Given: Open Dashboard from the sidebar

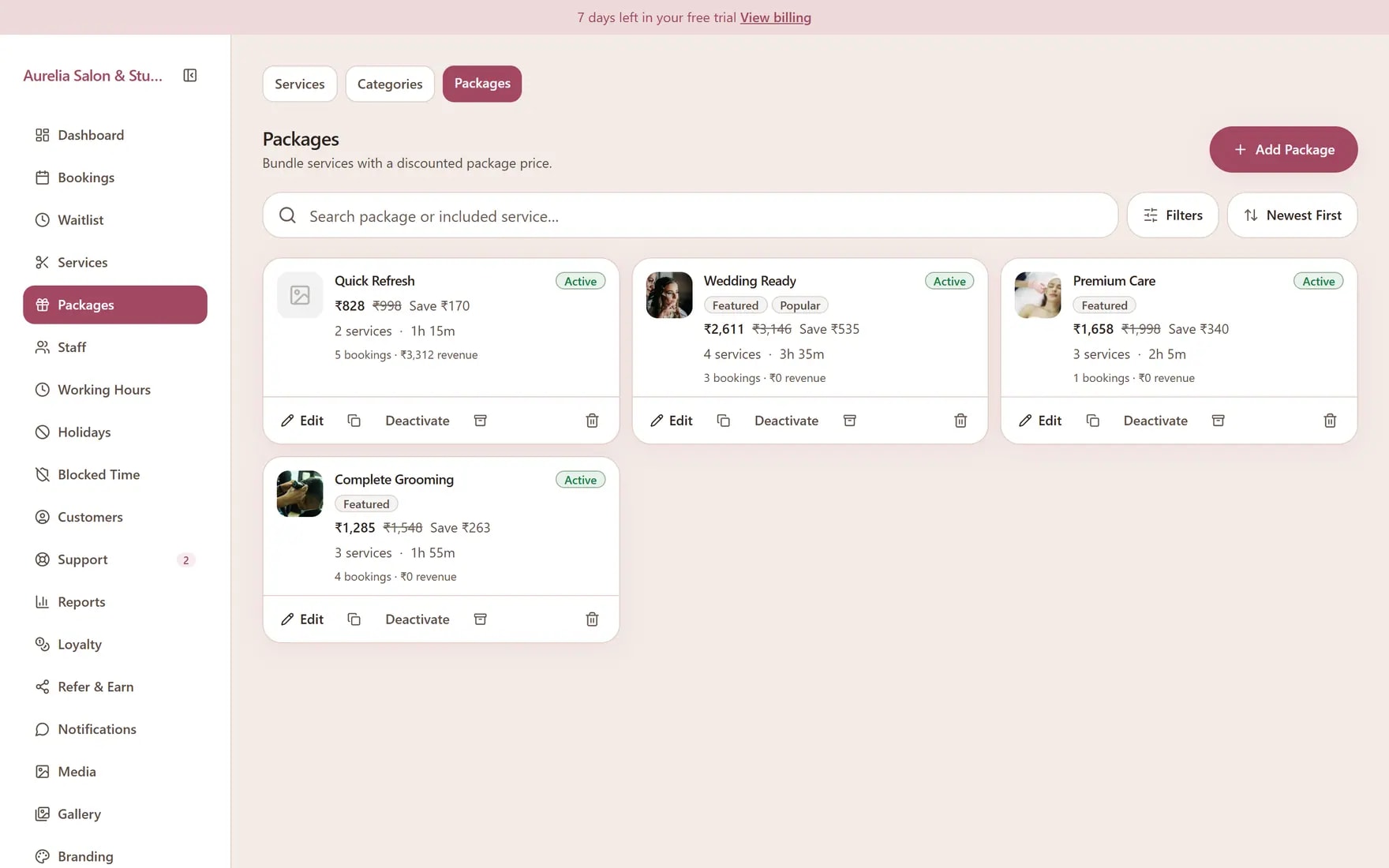Looking at the screenshot, I should coord(115,135).
